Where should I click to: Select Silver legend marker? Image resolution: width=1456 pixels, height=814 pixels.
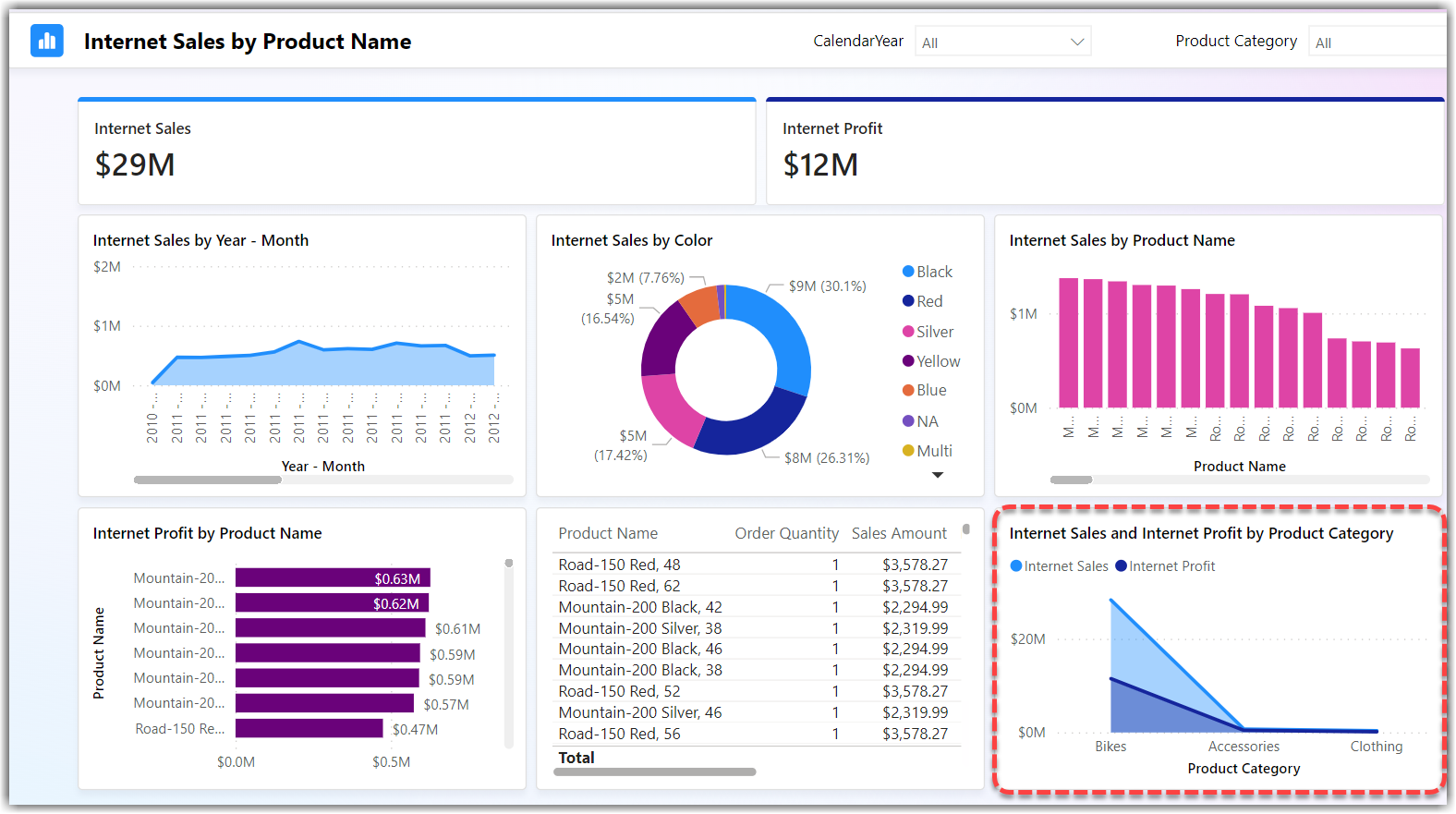908,332
